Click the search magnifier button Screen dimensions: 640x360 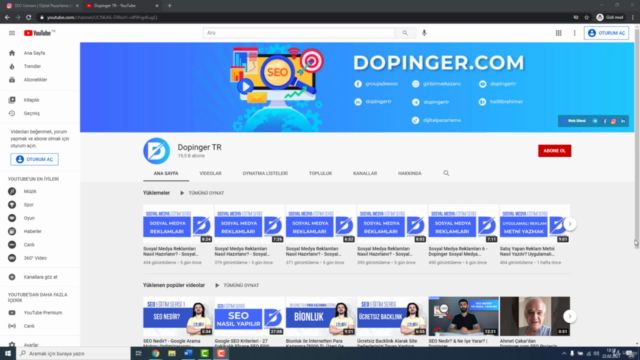click(405, 33)
